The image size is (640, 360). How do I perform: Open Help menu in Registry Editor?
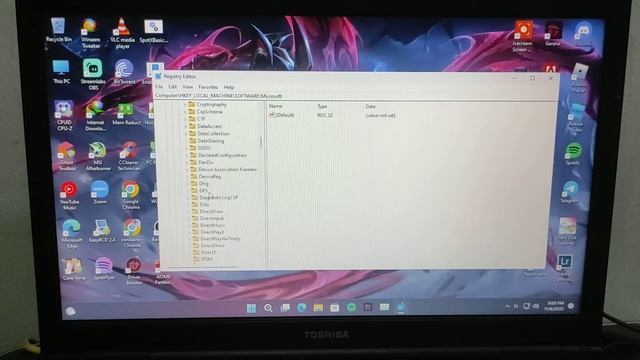229,87
